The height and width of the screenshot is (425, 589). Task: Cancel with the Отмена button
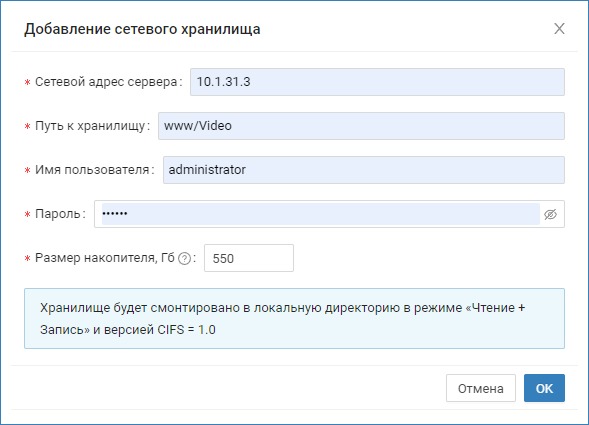pos(481,388)
